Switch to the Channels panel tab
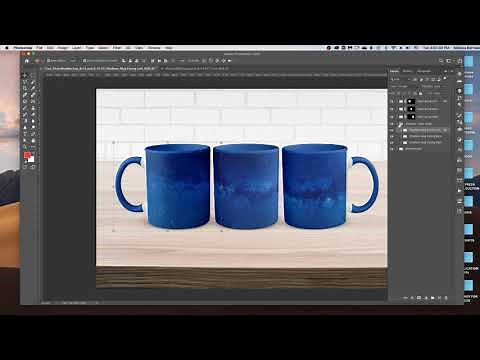480x360 pixels. [x=408, y=71]
